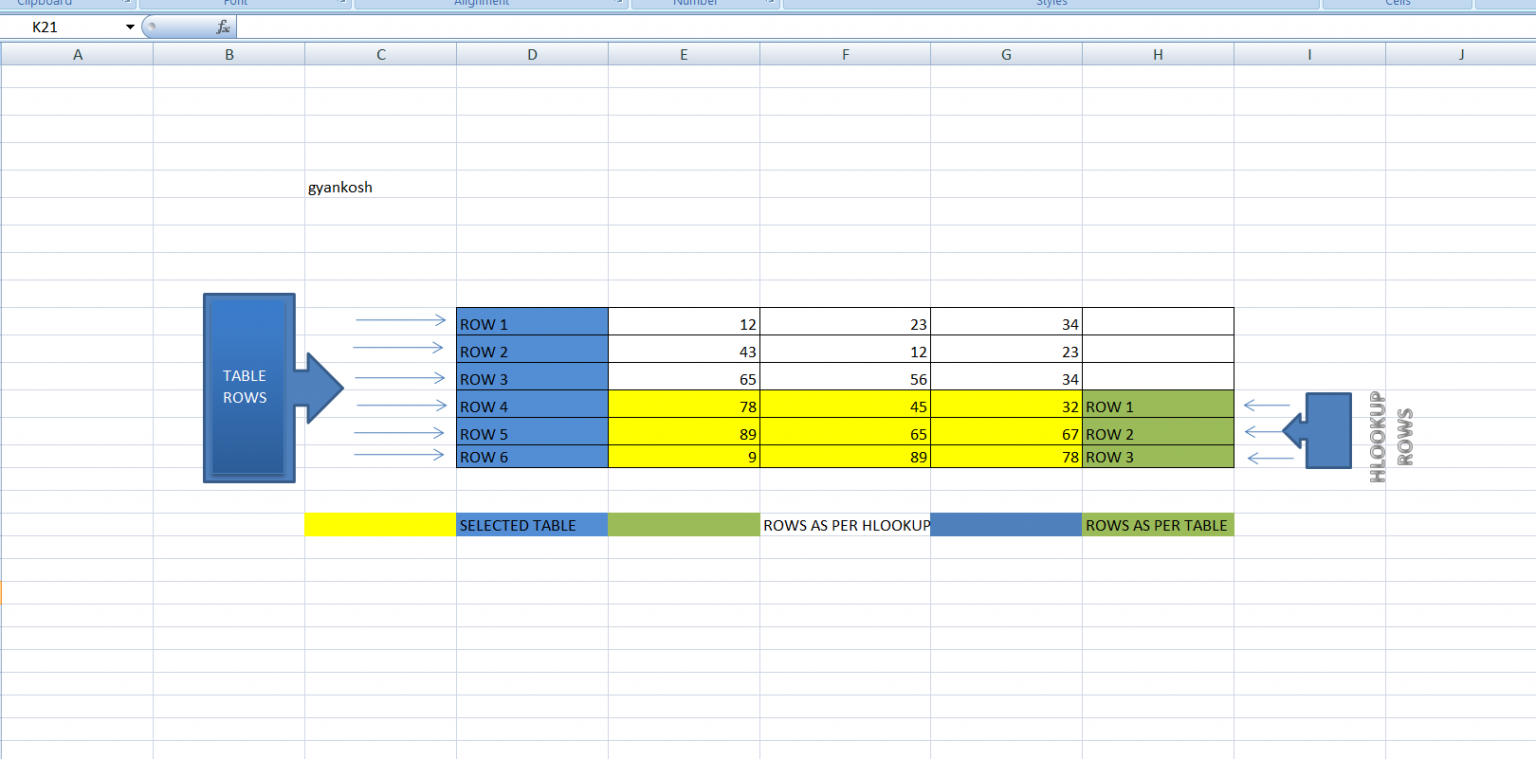The height and width of the screenshot is (759, 1536).
Task: Click the Insert Function fx icon
Action: click(x=222, y=26)
